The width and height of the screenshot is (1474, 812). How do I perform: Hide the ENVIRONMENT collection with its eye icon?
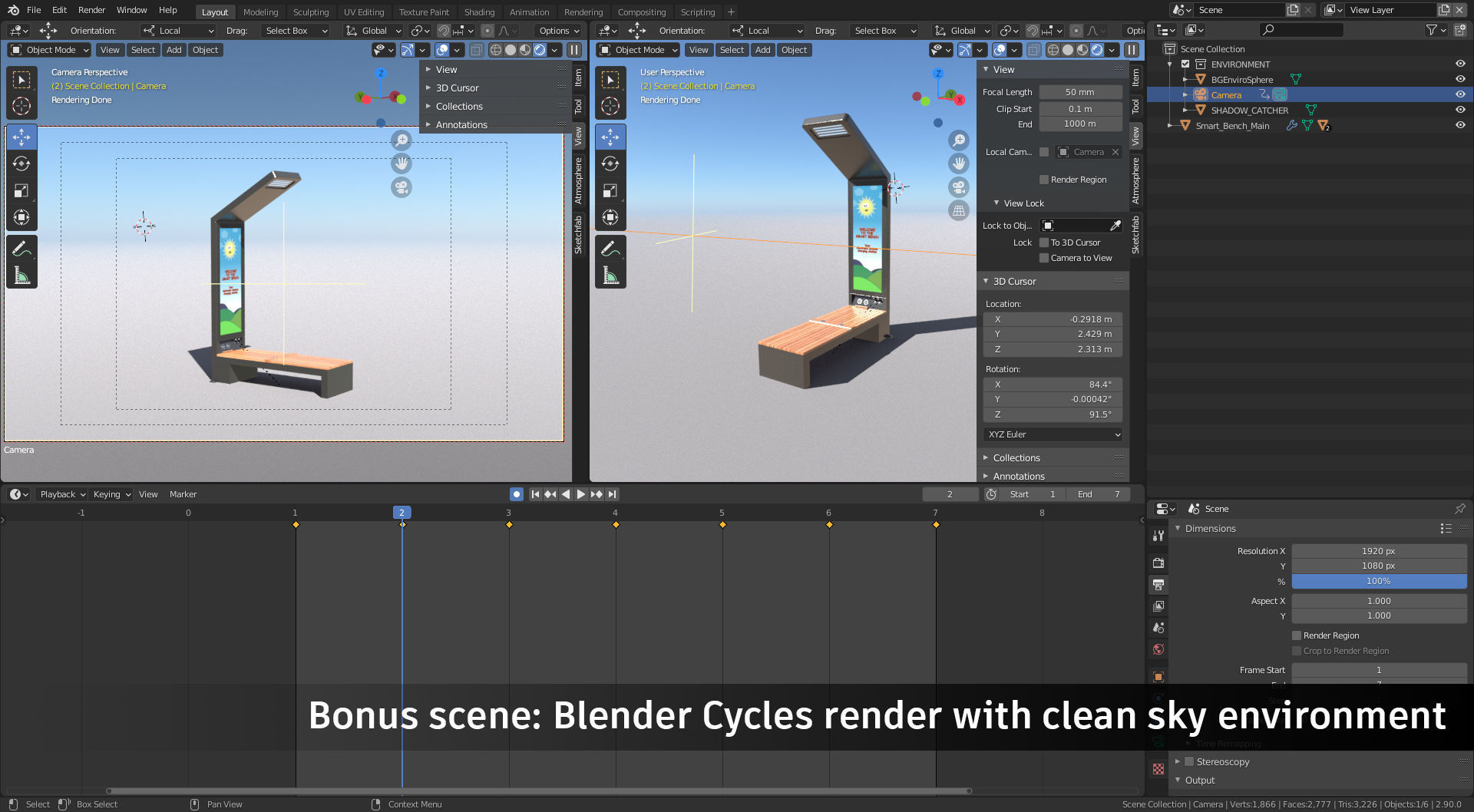point(1460,64)
